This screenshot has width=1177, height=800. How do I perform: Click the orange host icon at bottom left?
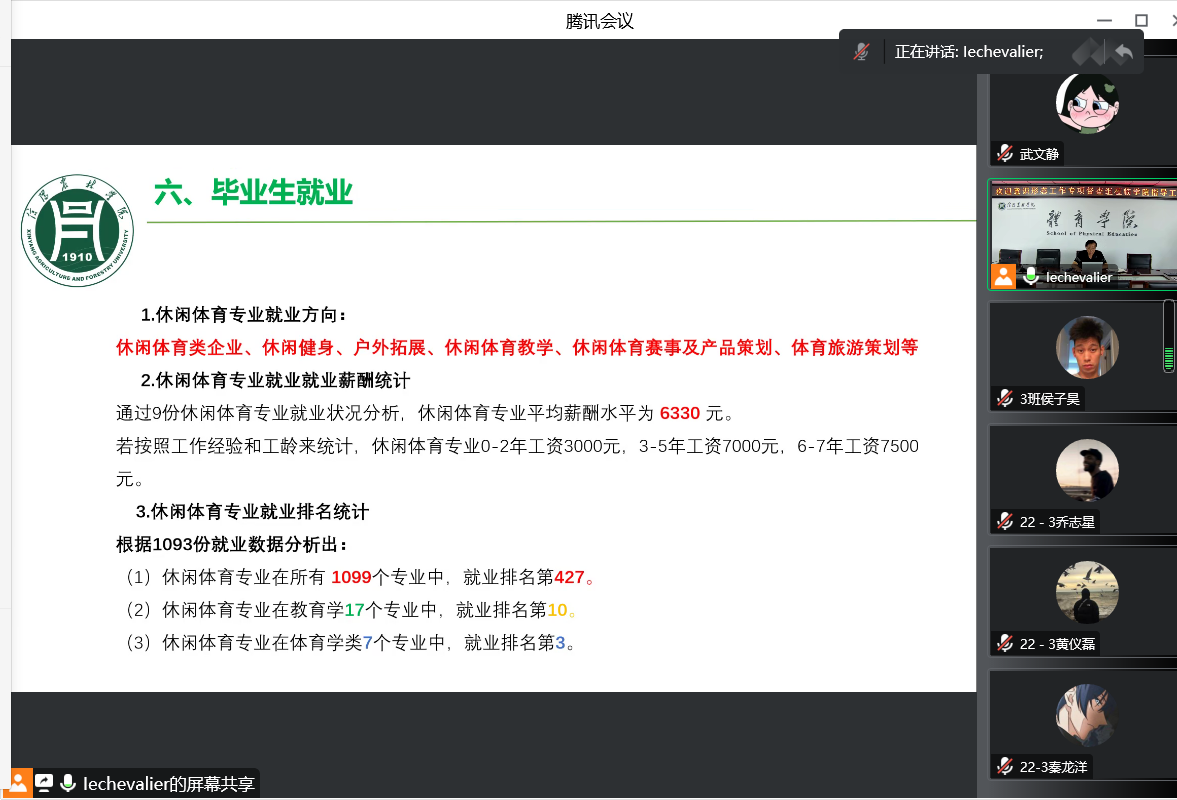click(x=19, y=783)
